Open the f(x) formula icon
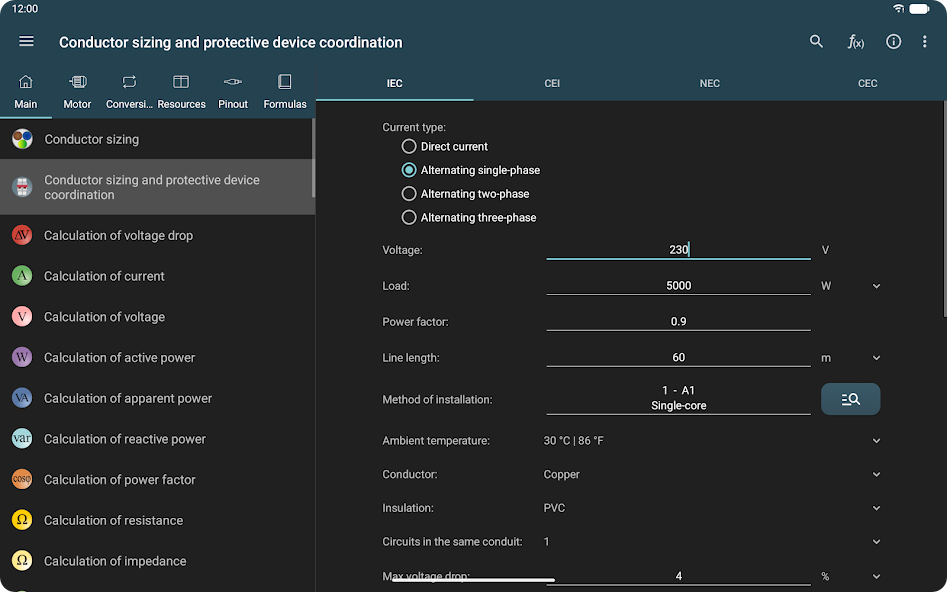The height and width of the screenshot is (592, 947). 855,42
